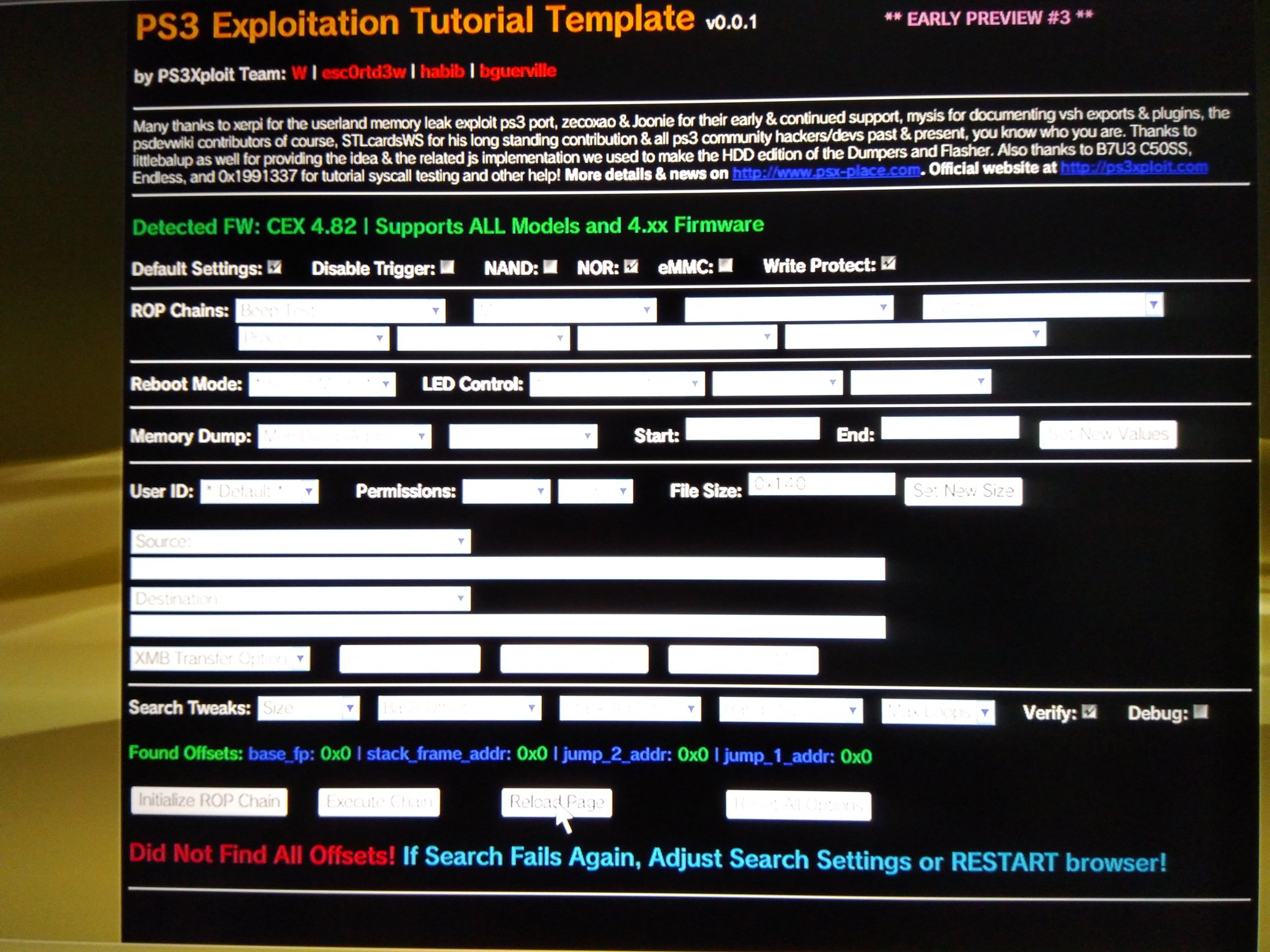The height and width of the screenshot is (952, 1270).
Task: Click the Set New Size button
Action: click(x=962, y=491)
